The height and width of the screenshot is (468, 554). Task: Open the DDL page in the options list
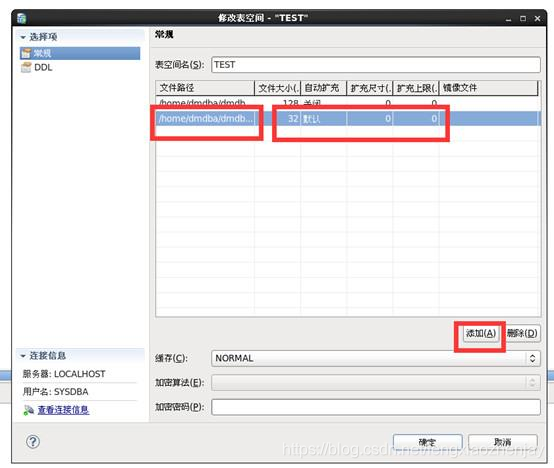[43, 67]
